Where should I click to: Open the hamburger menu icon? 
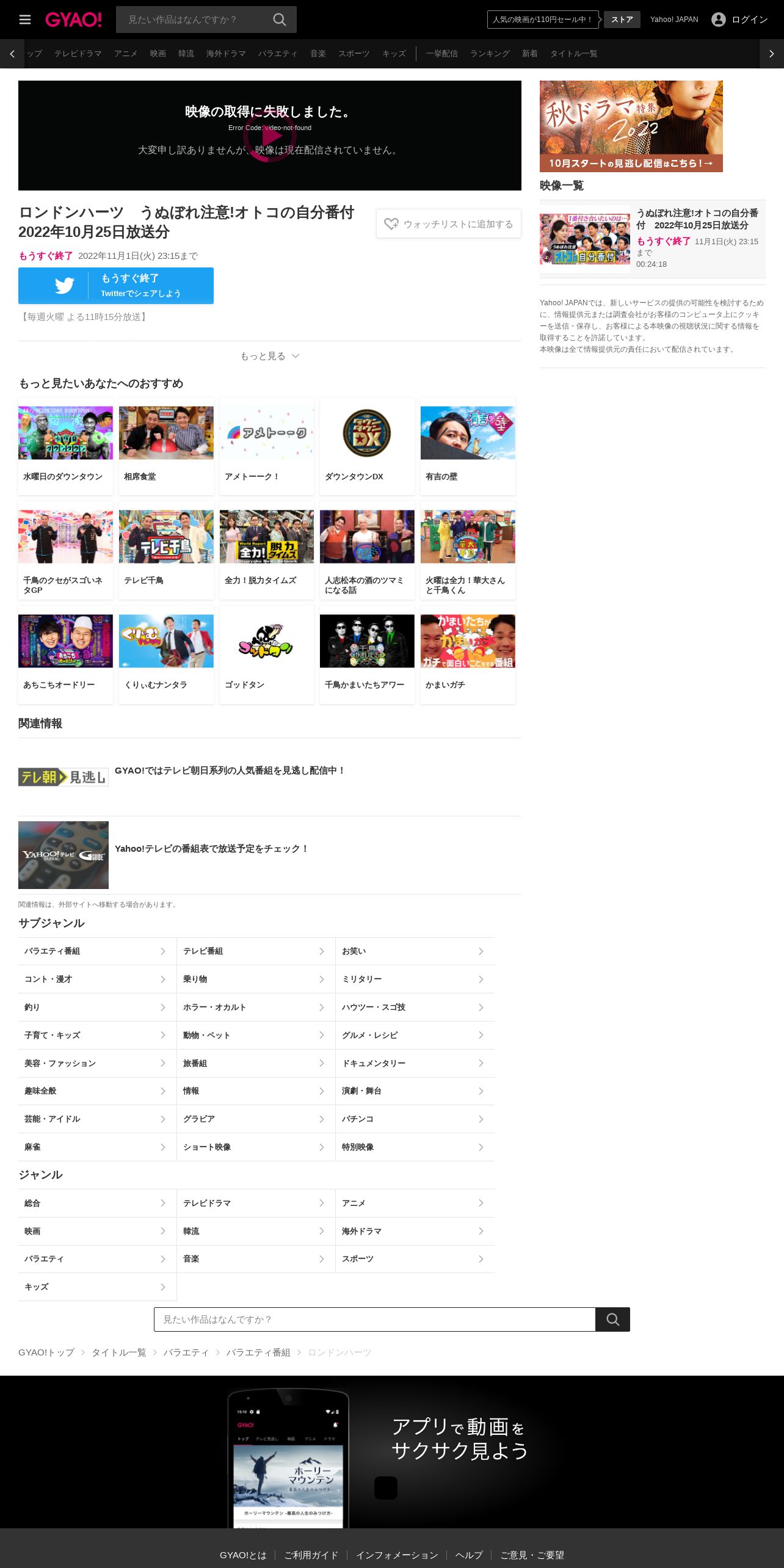(25, 20)
